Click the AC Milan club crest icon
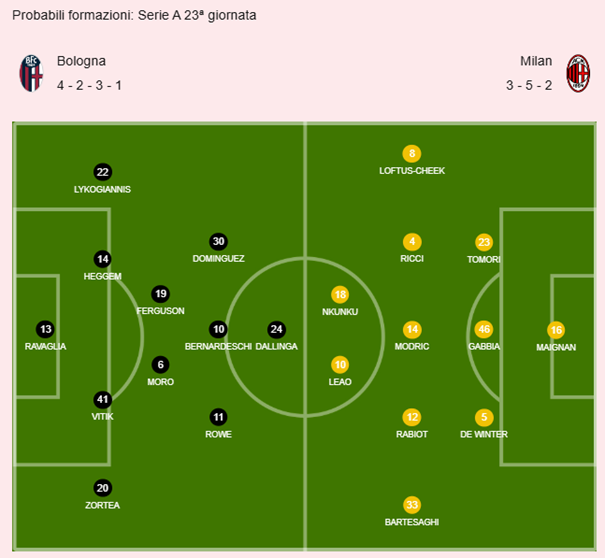 tap(578, 73)
